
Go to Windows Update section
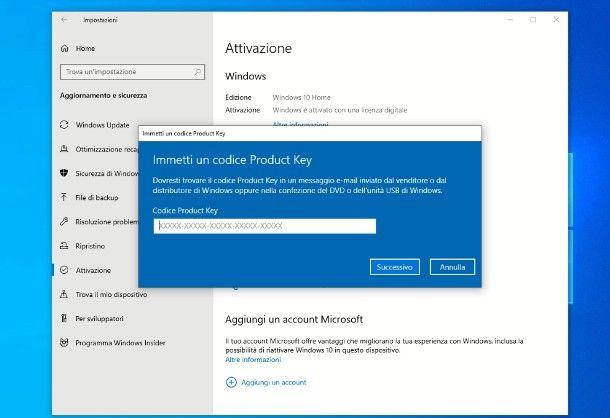pos(102,125)
